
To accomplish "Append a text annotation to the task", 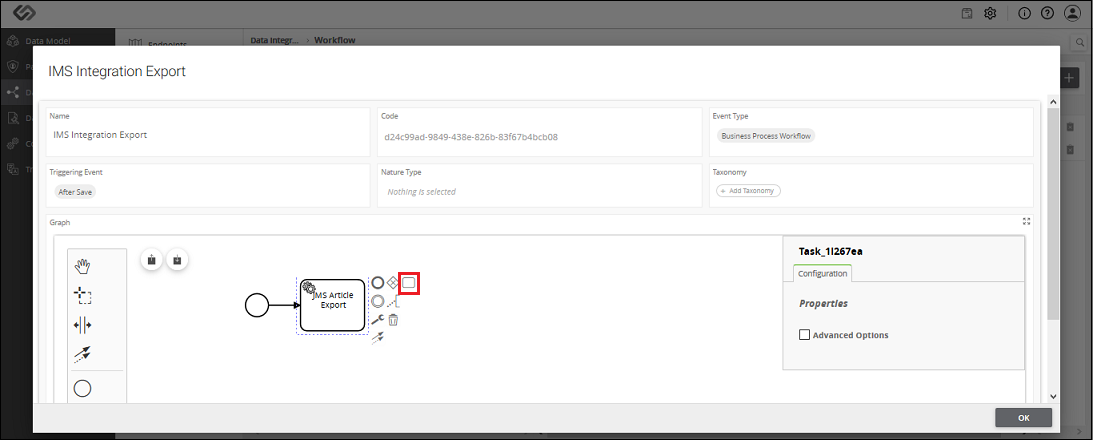I will click(x=393, y=301).
